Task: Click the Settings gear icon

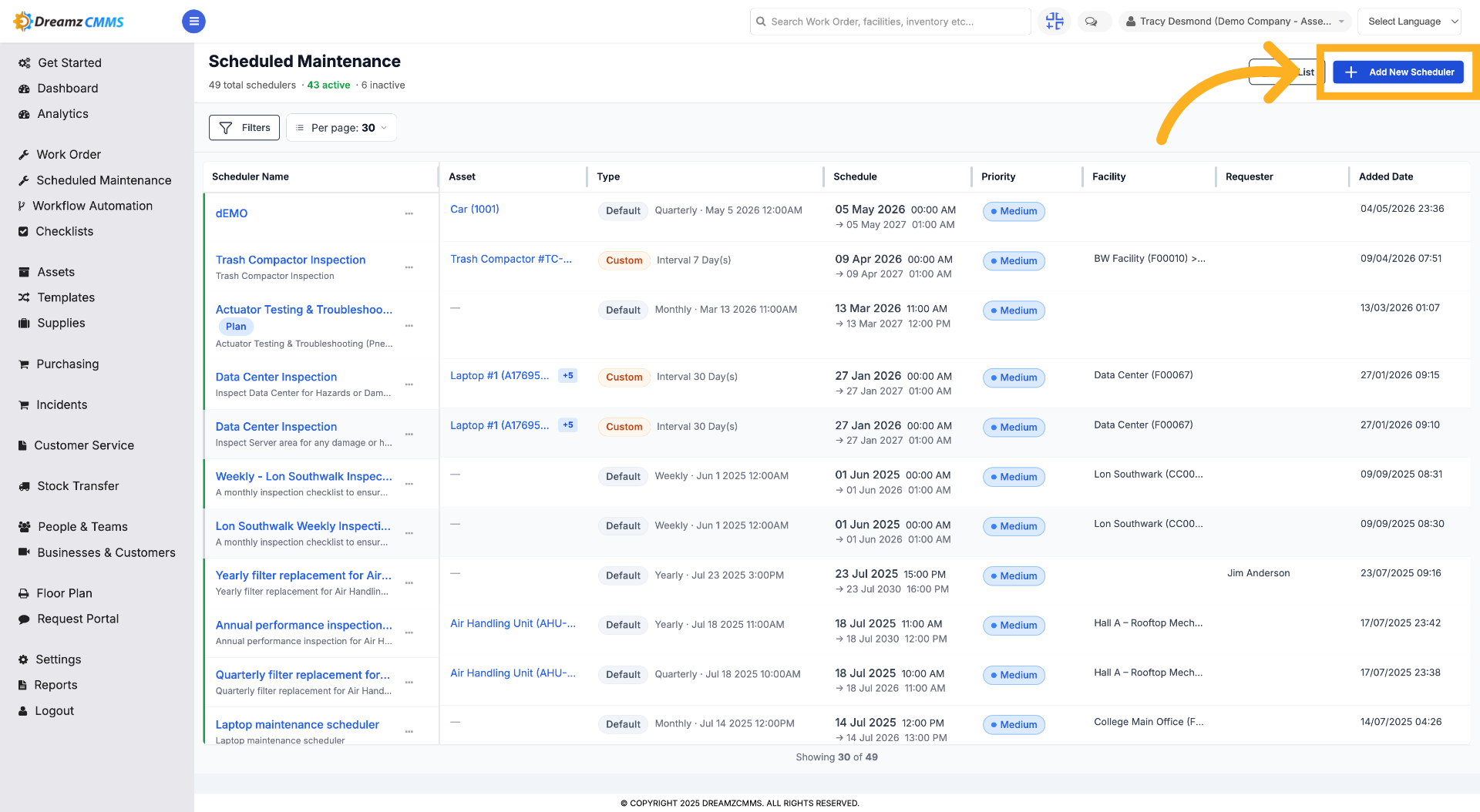Action: coord(23,659)
